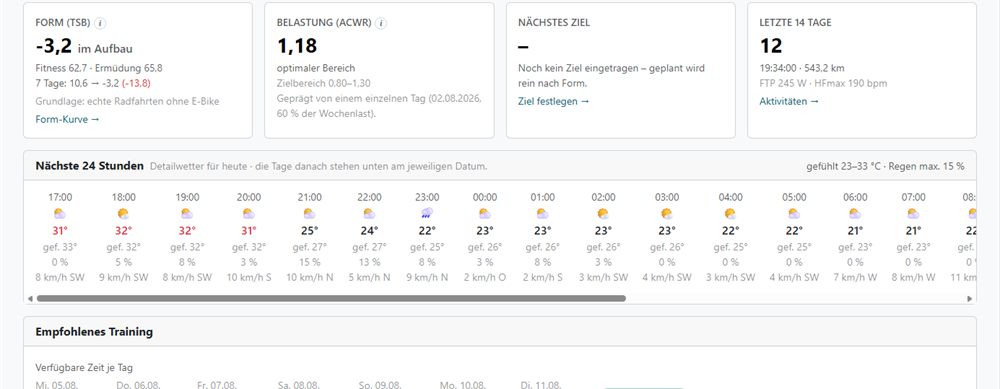
Task: Click the weather icon for 06:00
Action: 855,214
